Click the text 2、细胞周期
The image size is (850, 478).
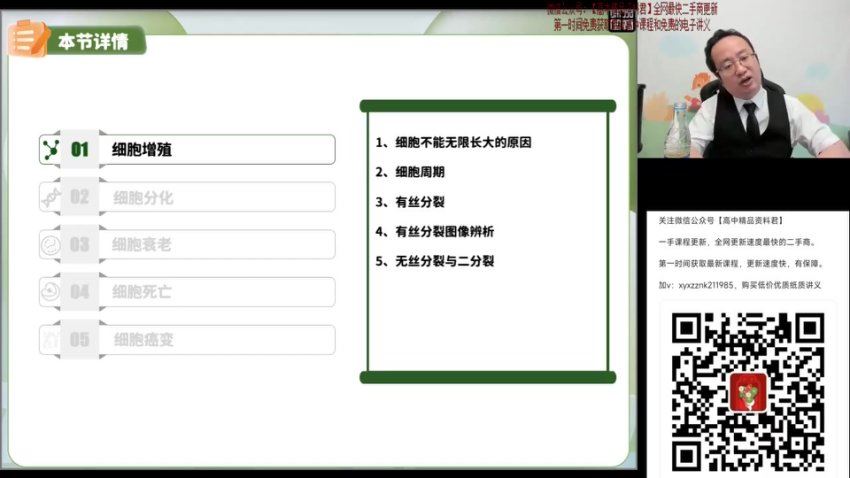click(410, 172)
